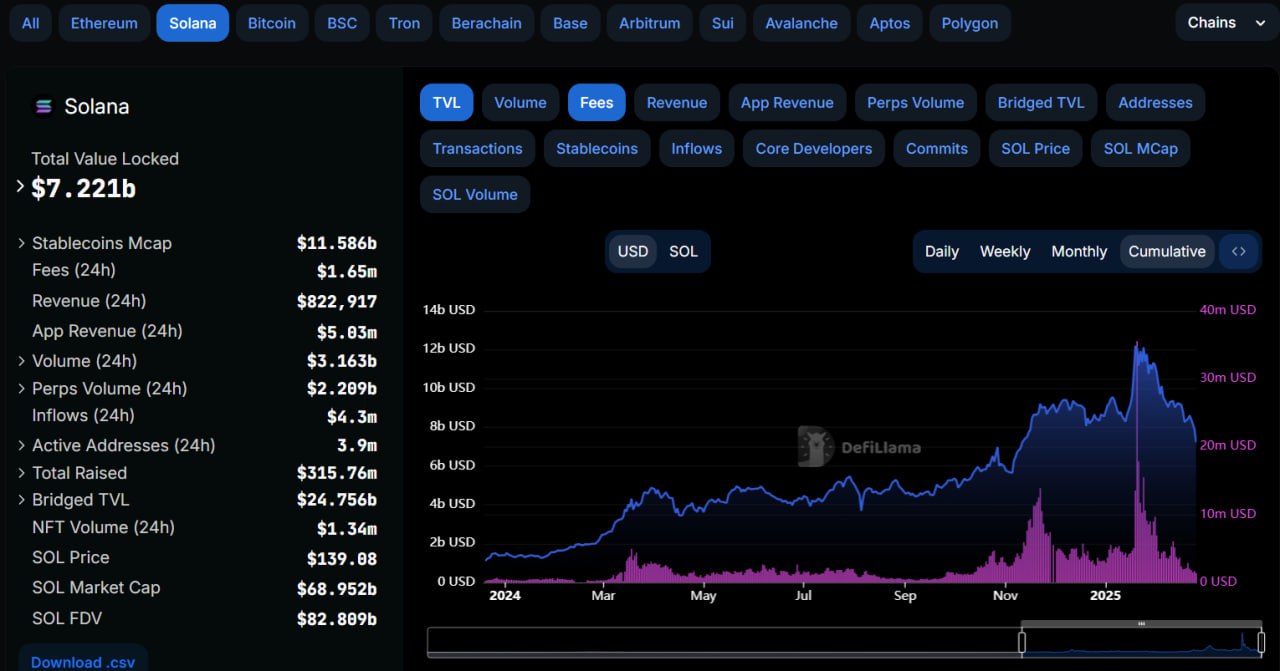Select SOL as chart denomination
1280x671 pixels.
684,252
